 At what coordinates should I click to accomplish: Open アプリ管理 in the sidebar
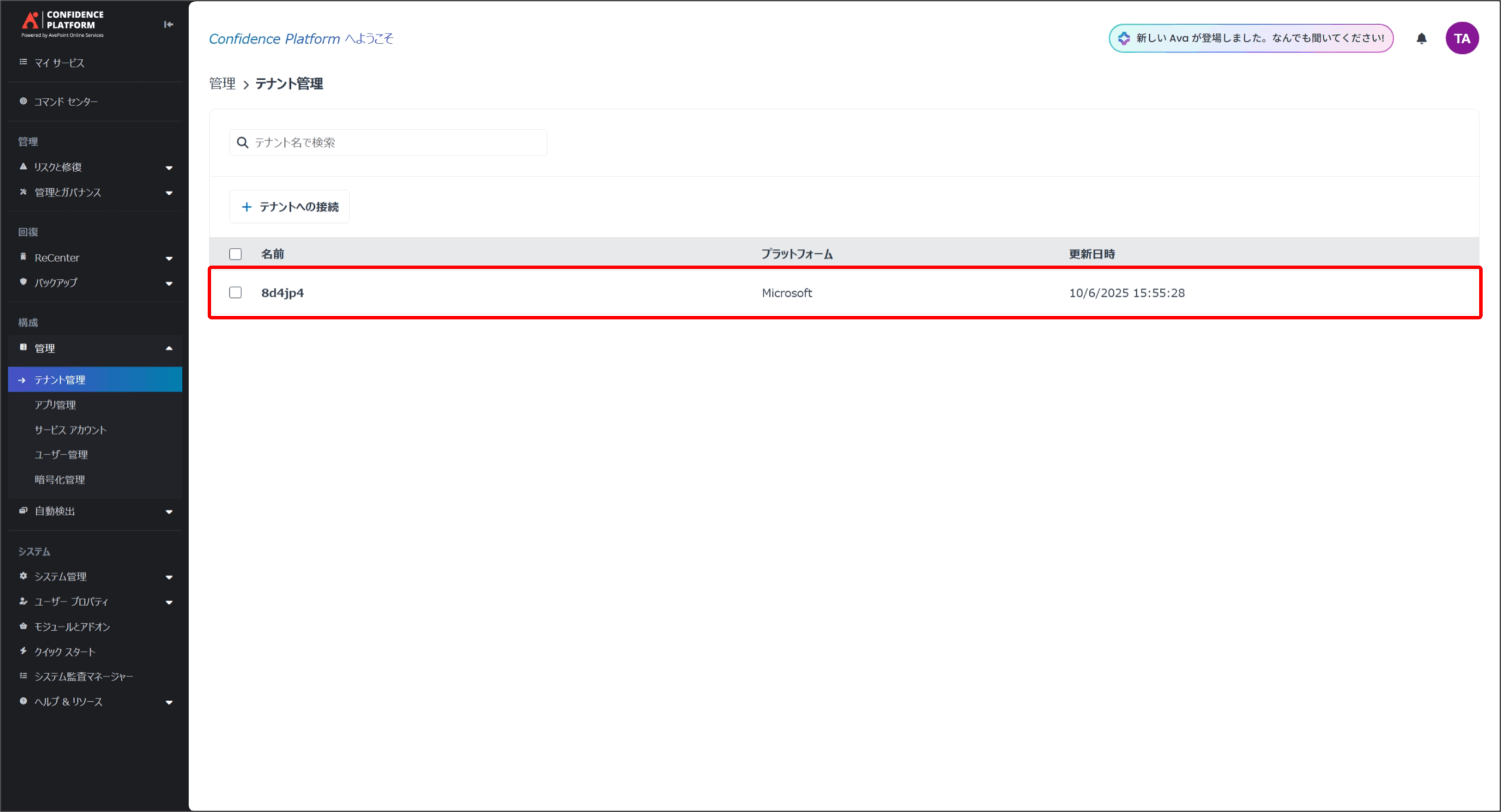coord(55,405)
